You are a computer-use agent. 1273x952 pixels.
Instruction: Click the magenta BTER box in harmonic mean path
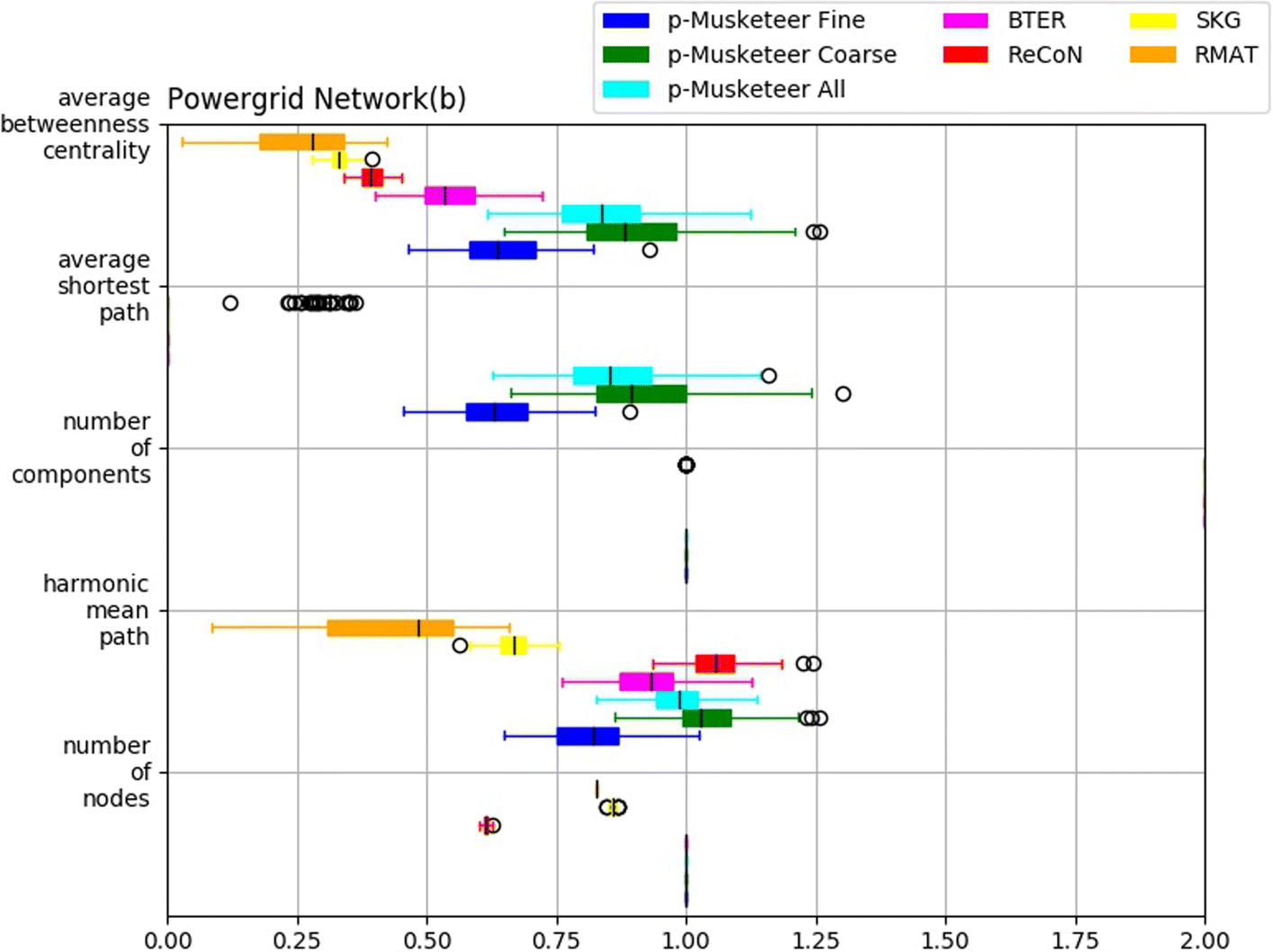click(647, 682)
